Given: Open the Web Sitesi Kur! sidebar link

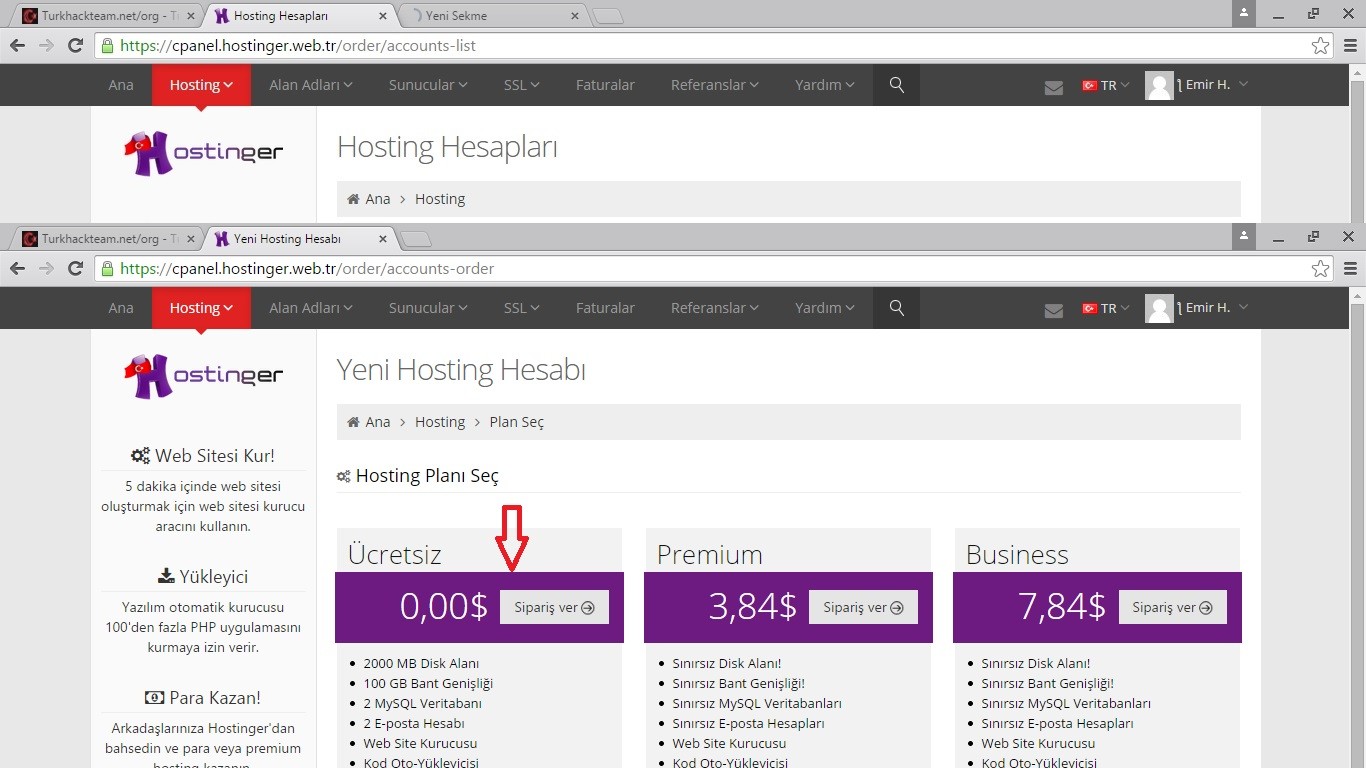Looking at the screenshot, I should tap(203, 456).
